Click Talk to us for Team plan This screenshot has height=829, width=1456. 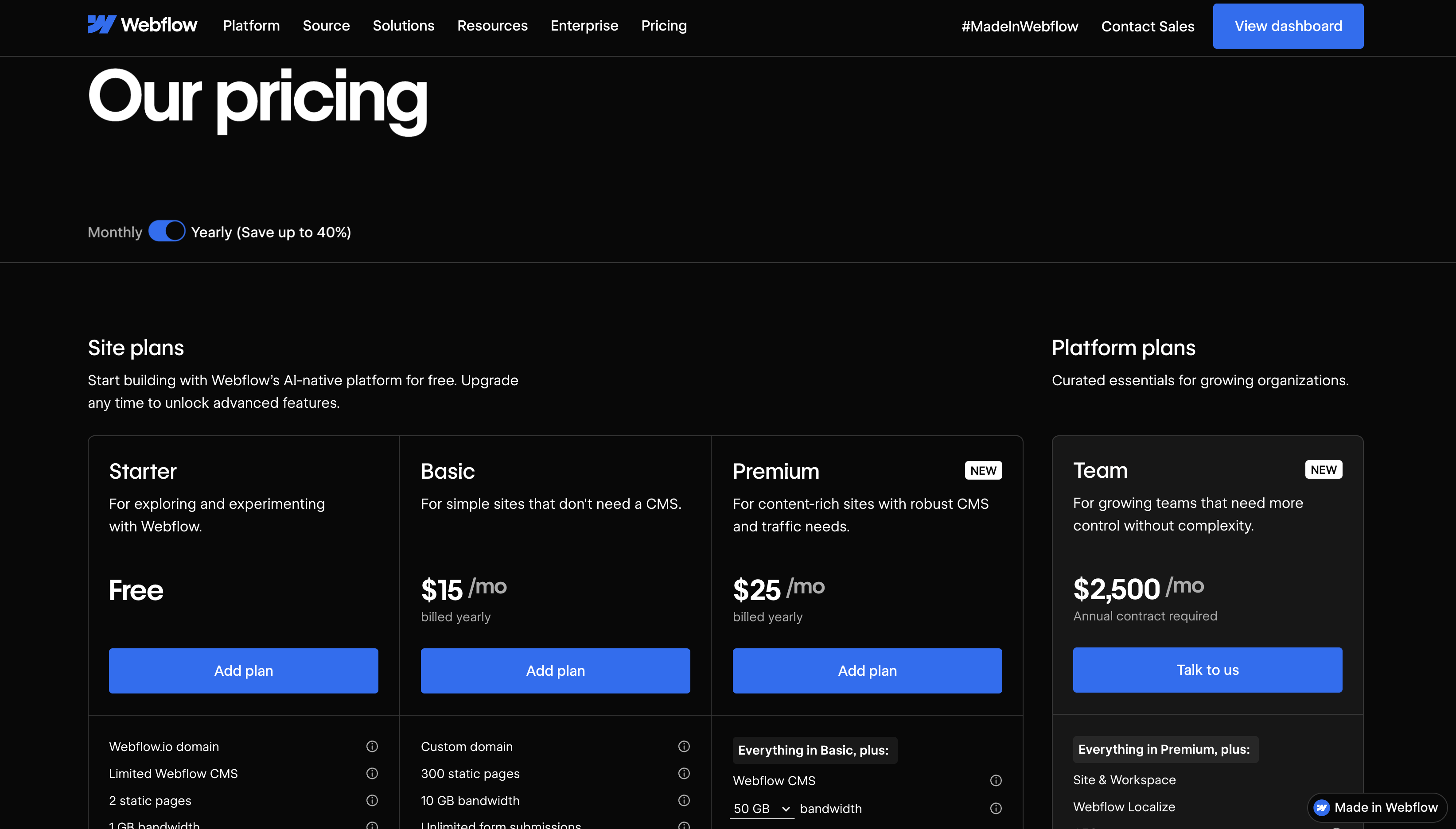[1207, 670]
